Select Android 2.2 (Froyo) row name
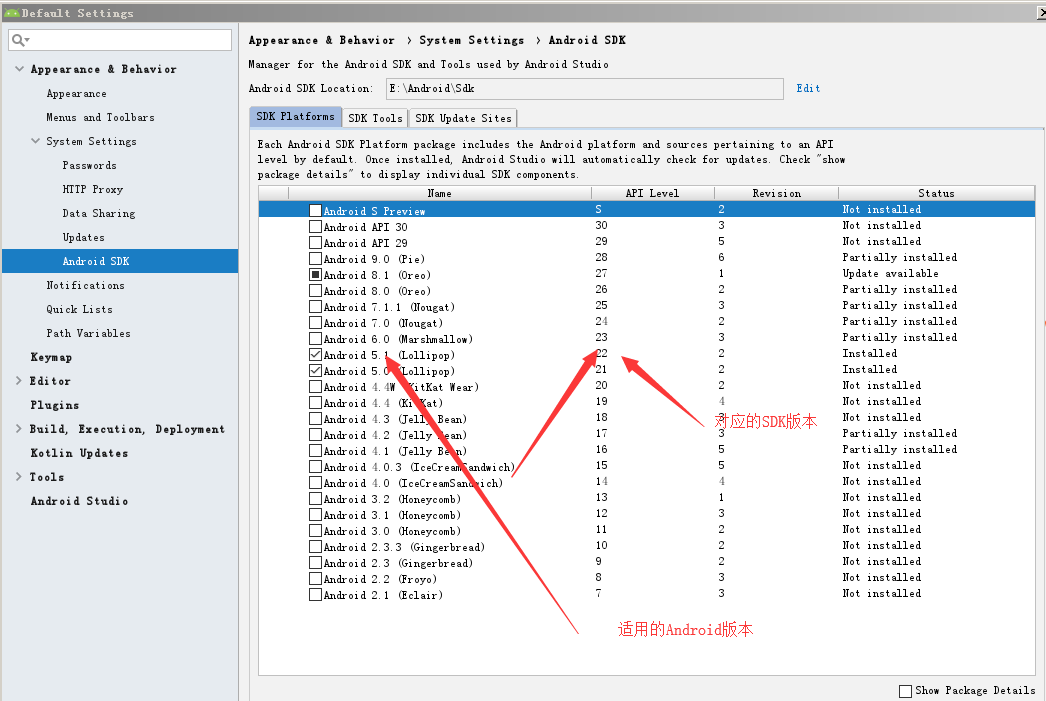 pos(380,579)
